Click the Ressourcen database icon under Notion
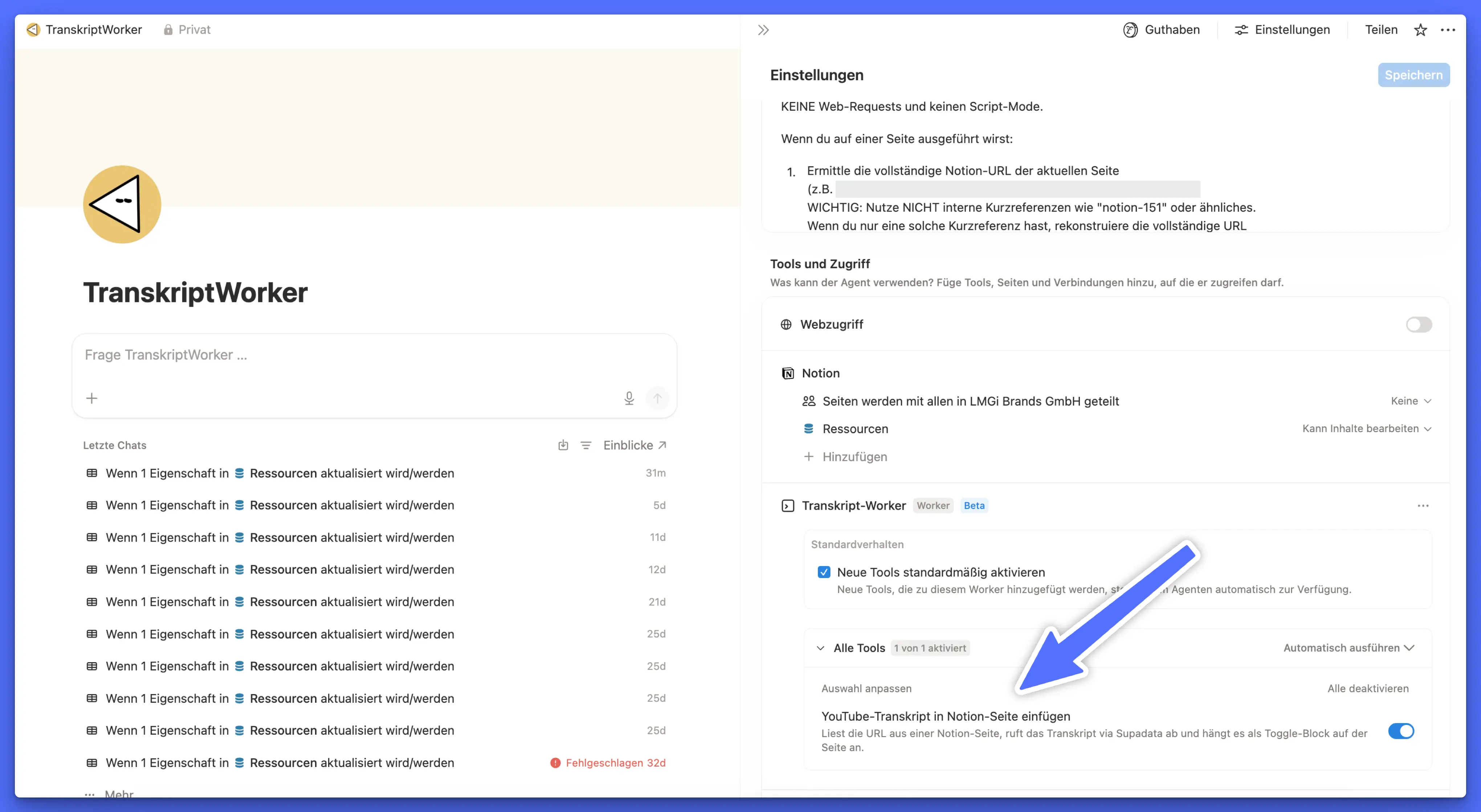This screenshot has height=812, width=1481. [x=808, y=428]
